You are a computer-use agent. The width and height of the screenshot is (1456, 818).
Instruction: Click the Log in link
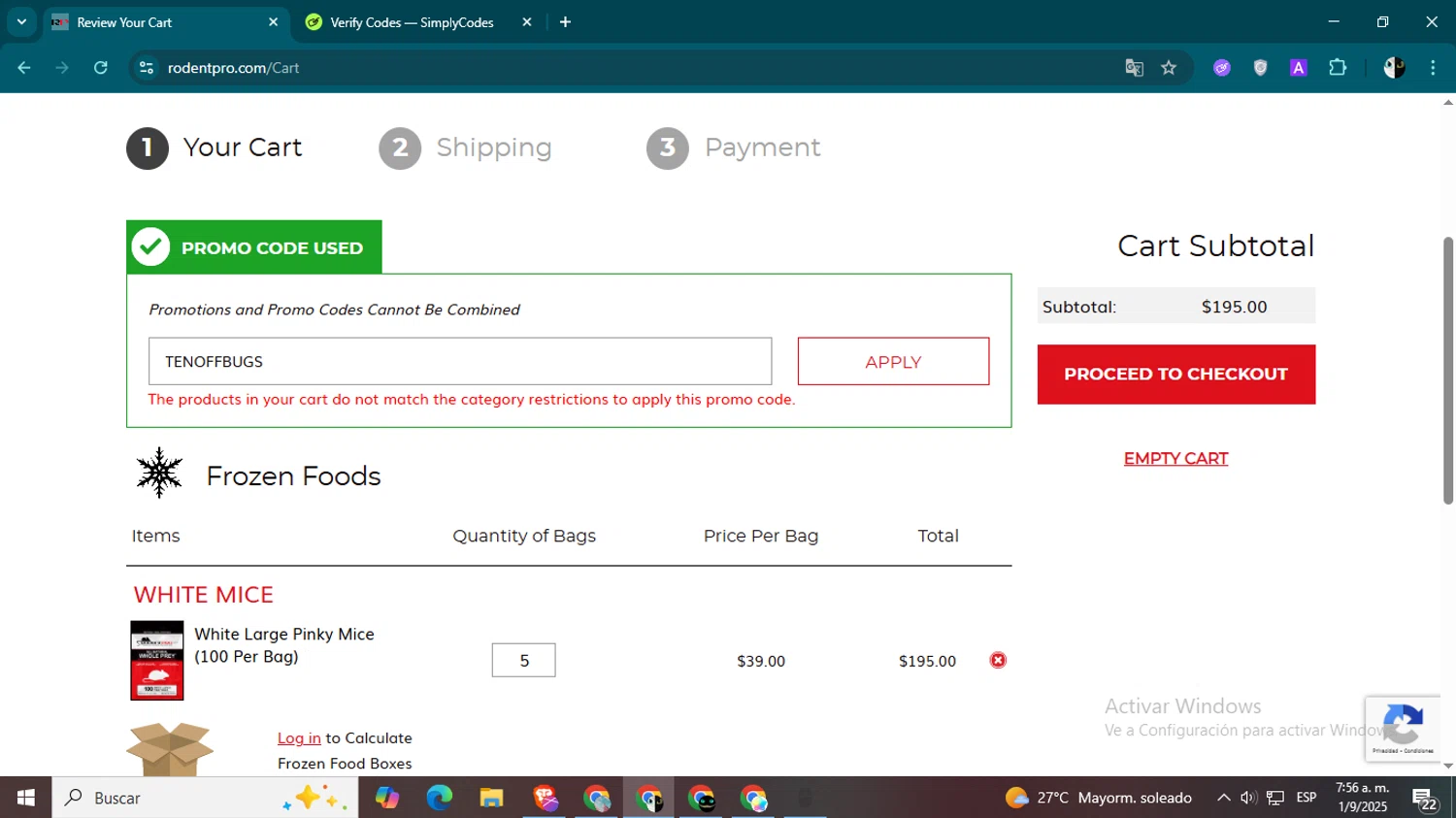(299, 737)
